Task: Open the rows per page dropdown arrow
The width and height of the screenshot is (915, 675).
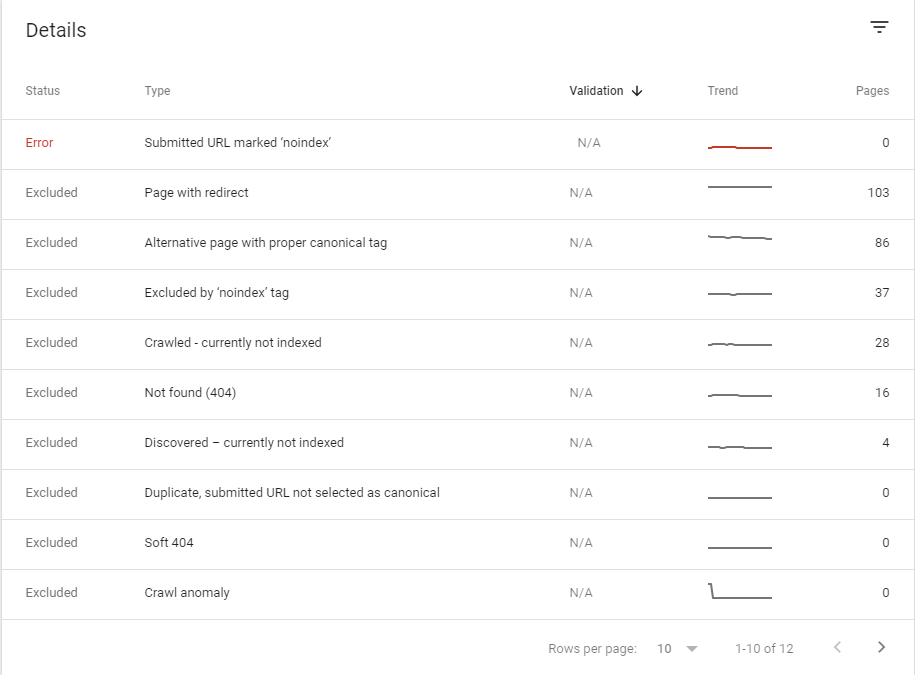Action: click(x=692, y=649)
